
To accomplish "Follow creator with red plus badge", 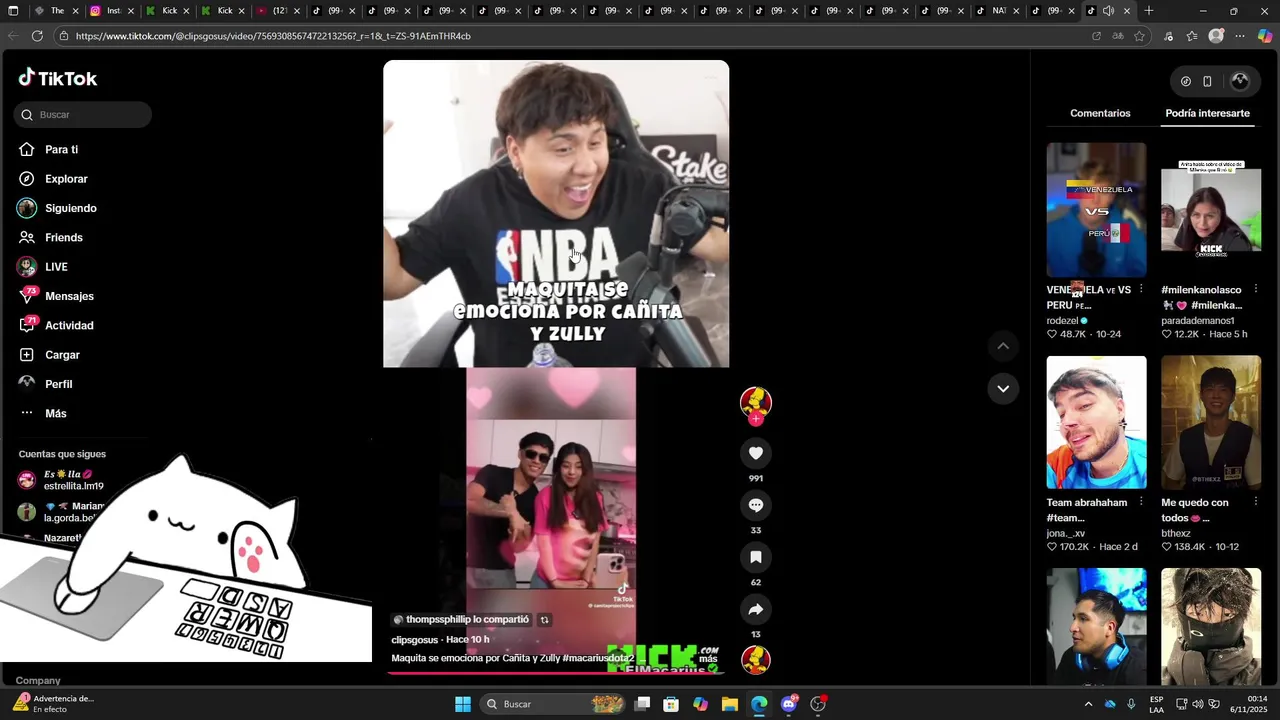I will coord(756,419).
